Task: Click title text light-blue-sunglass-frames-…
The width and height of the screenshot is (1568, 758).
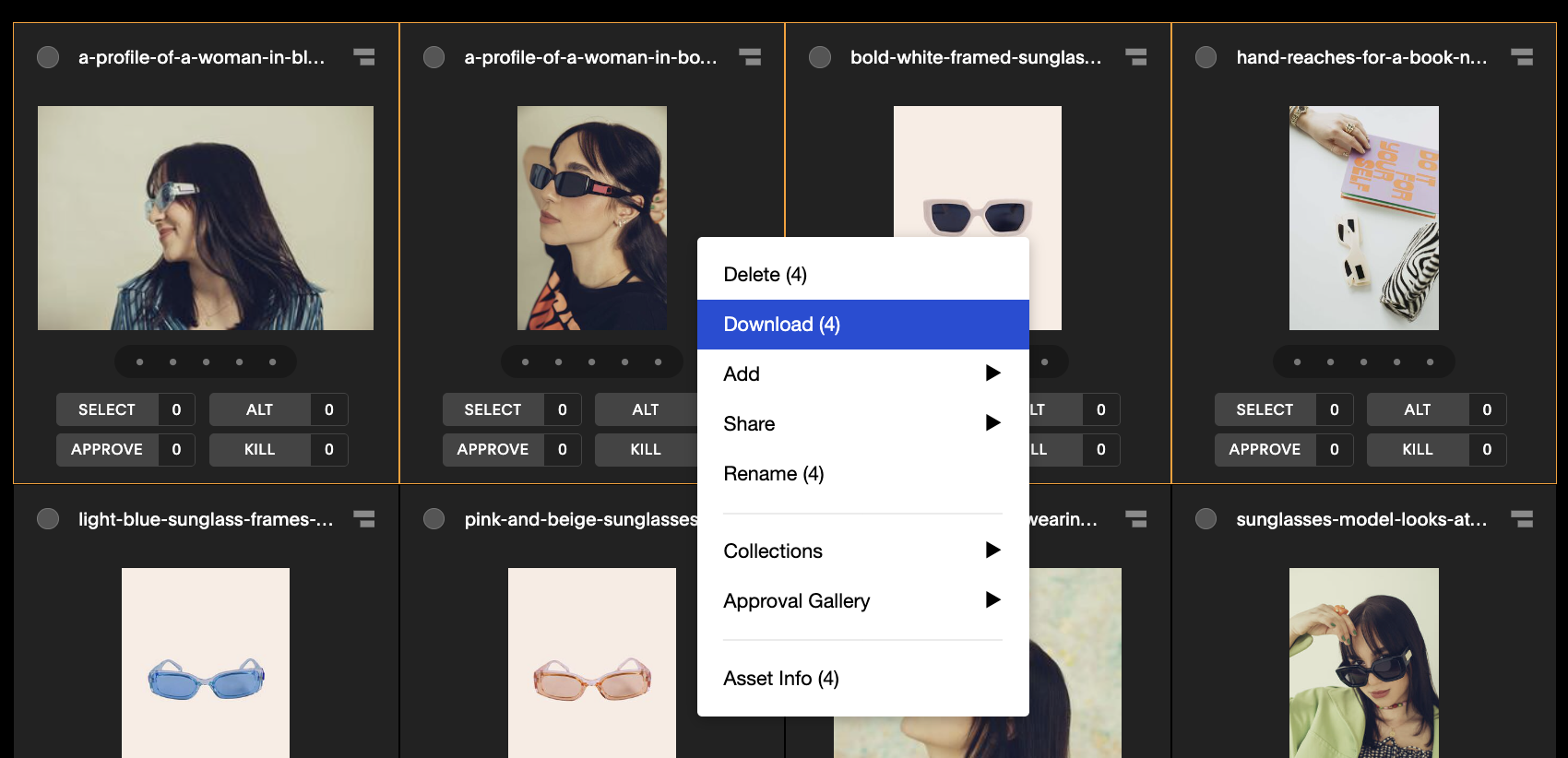Action: [206, 519]
